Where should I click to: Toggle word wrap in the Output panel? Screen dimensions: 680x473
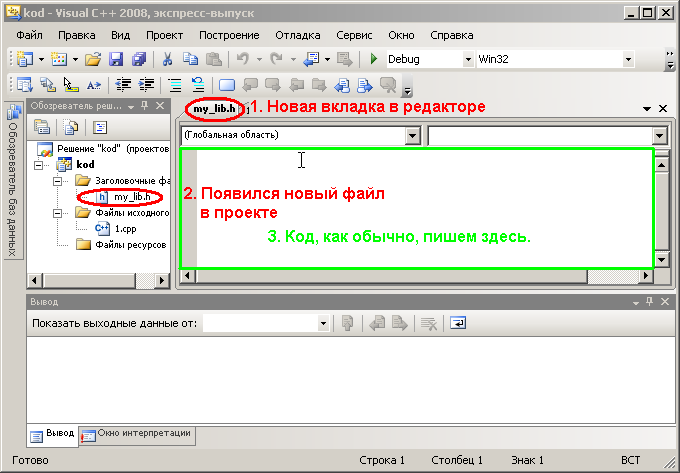click(458, 323)
